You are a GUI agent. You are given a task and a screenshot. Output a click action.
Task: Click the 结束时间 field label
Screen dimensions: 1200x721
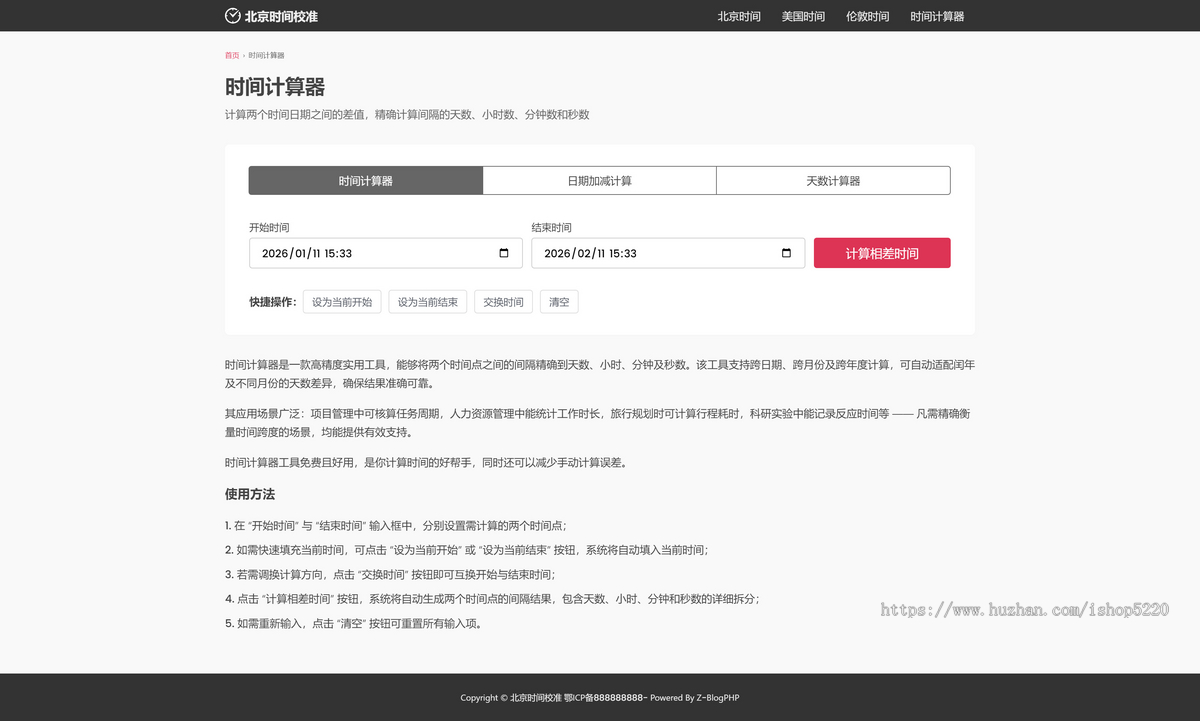[551, 228]
